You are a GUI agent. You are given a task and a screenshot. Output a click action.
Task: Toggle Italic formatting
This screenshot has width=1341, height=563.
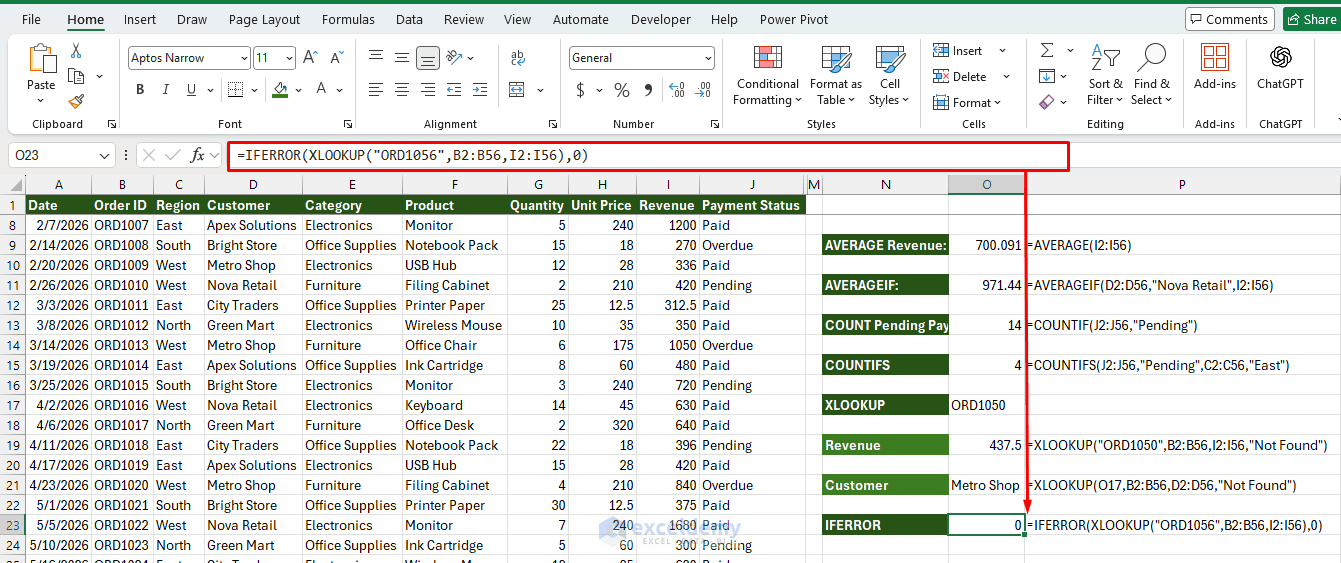(x=167, y=90)
